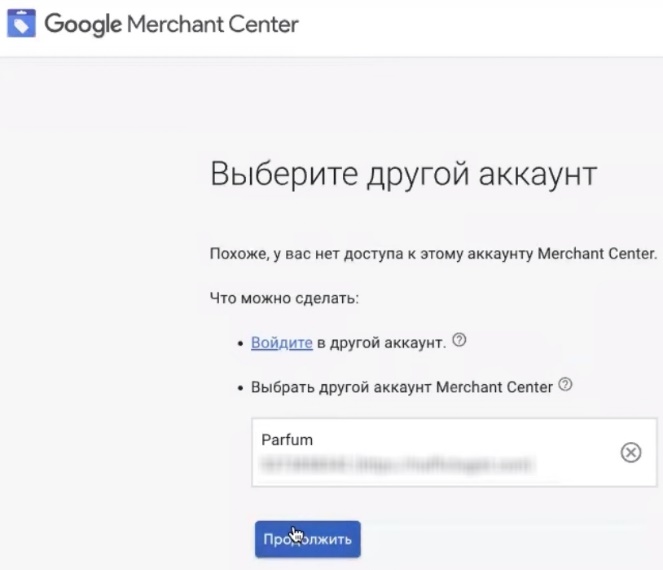Click the empty area right of "Продолжить"
663x570 pixels.
[x=500, y=539]
